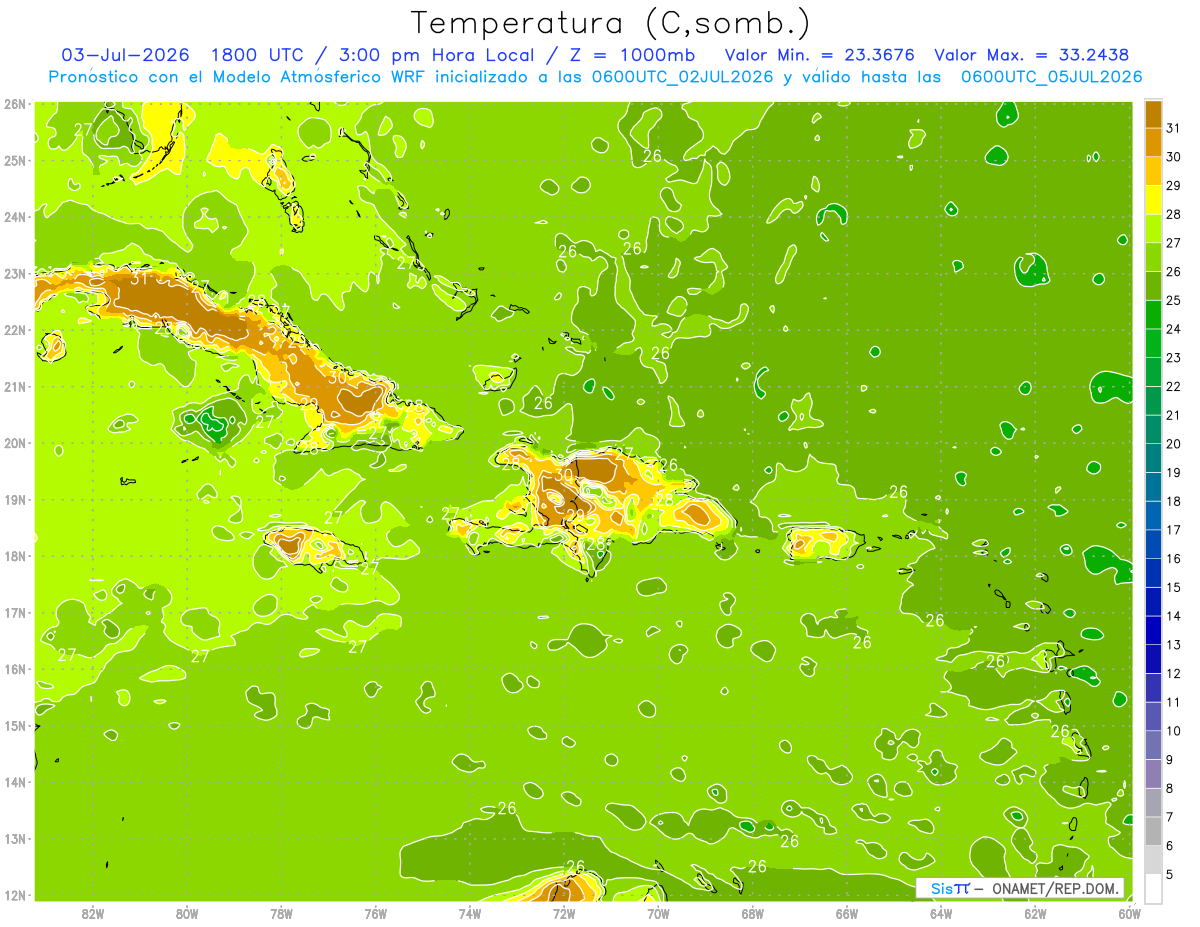Click the white swatch below 5 in the color bar

(1153, 887)
